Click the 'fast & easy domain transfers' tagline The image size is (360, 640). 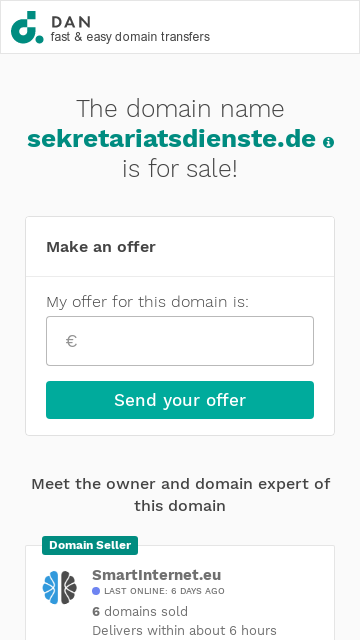[130, 37]
